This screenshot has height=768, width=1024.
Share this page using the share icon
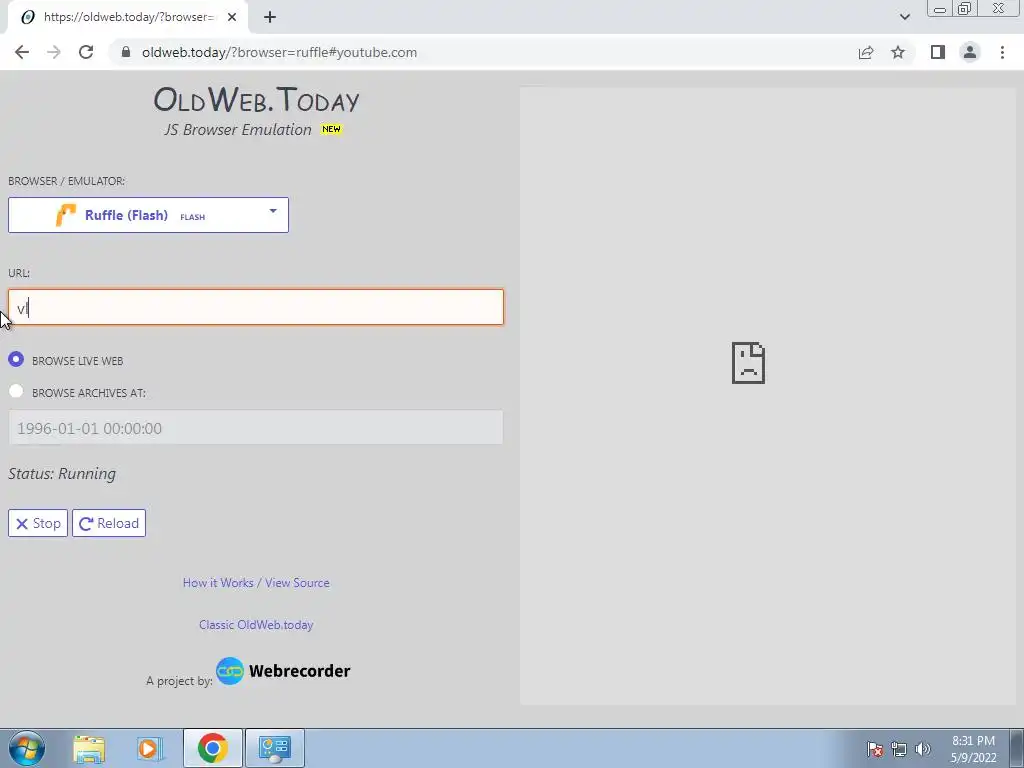(x=866, y=52)
